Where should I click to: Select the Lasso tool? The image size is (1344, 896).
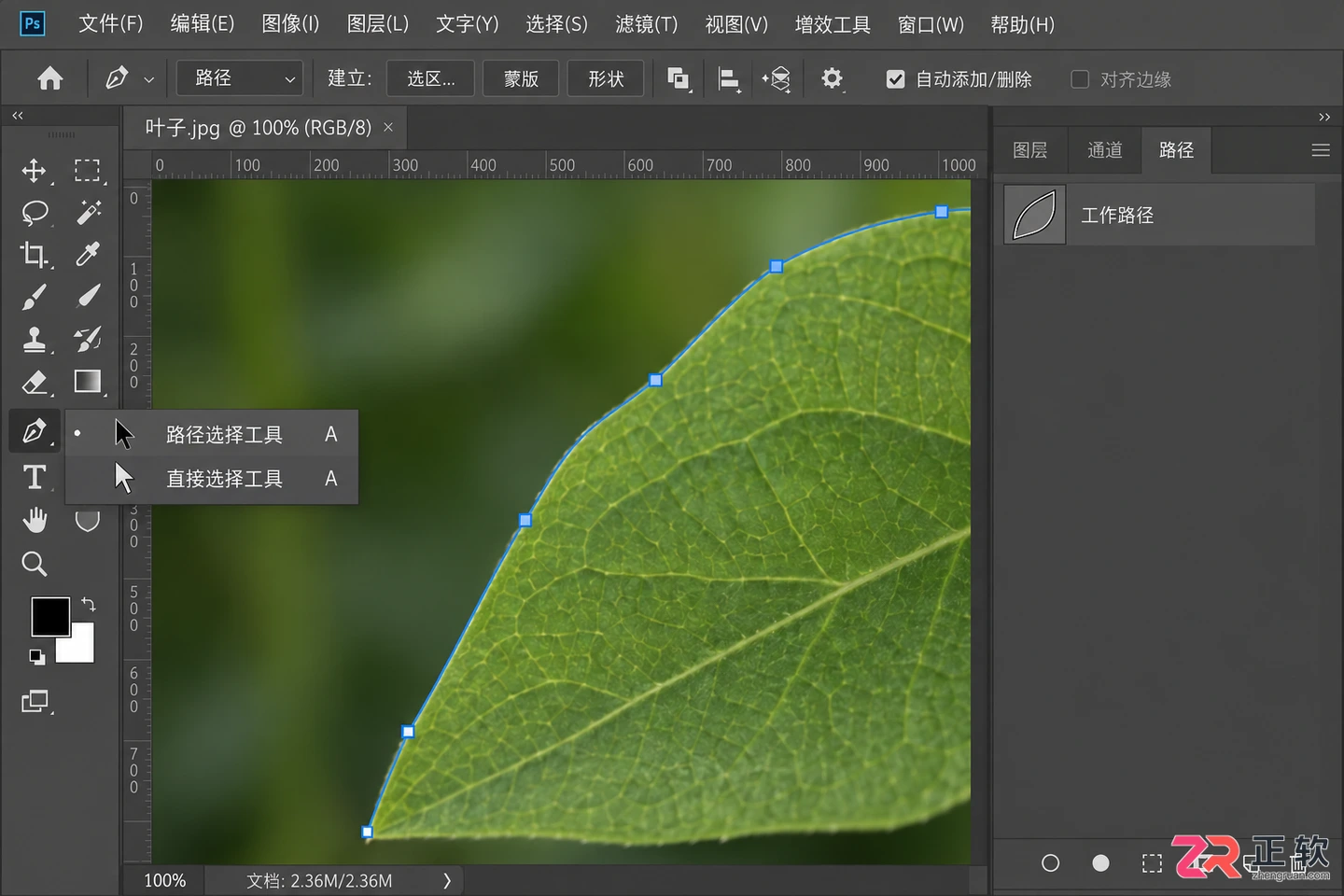pyautogui.click(x=35, y=213)
